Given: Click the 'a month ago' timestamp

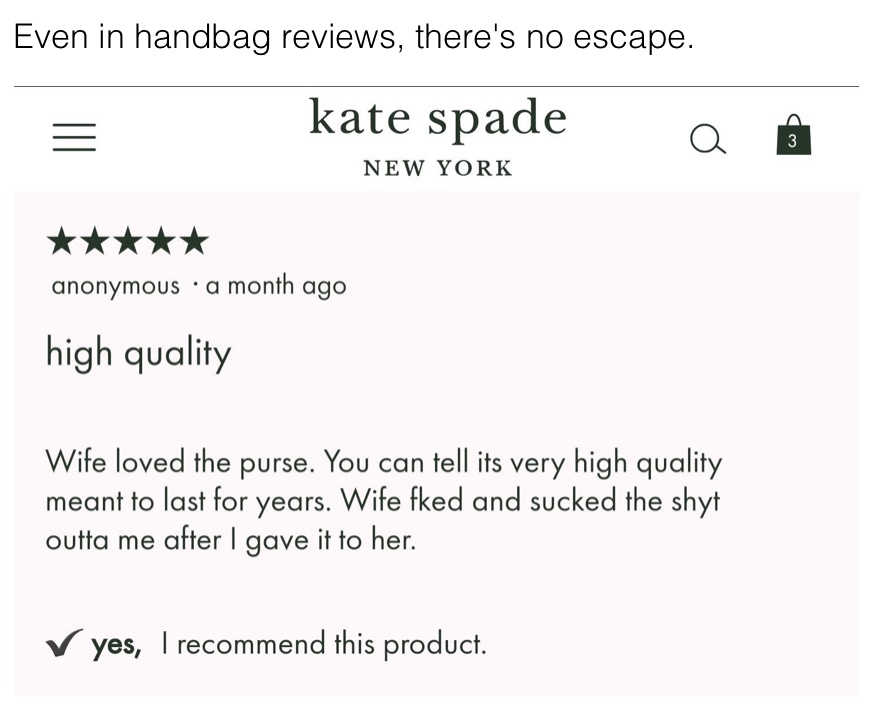Looking at the screenshot, I should click(x=276, y=285).
